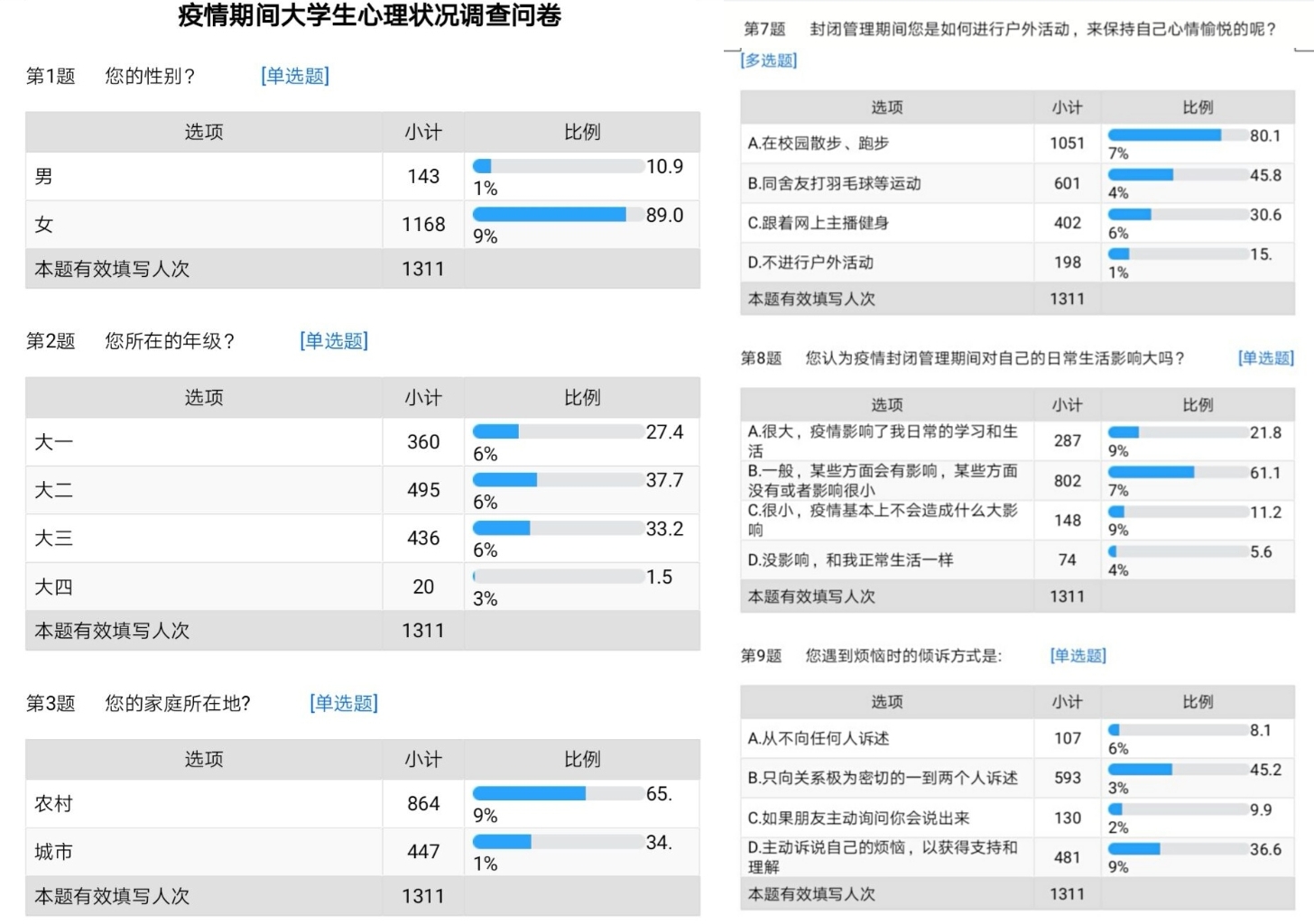This screenshot has width=1314, height=924.
Task: Click the [单选题] tag for the grade question
Action: (334, 340)
